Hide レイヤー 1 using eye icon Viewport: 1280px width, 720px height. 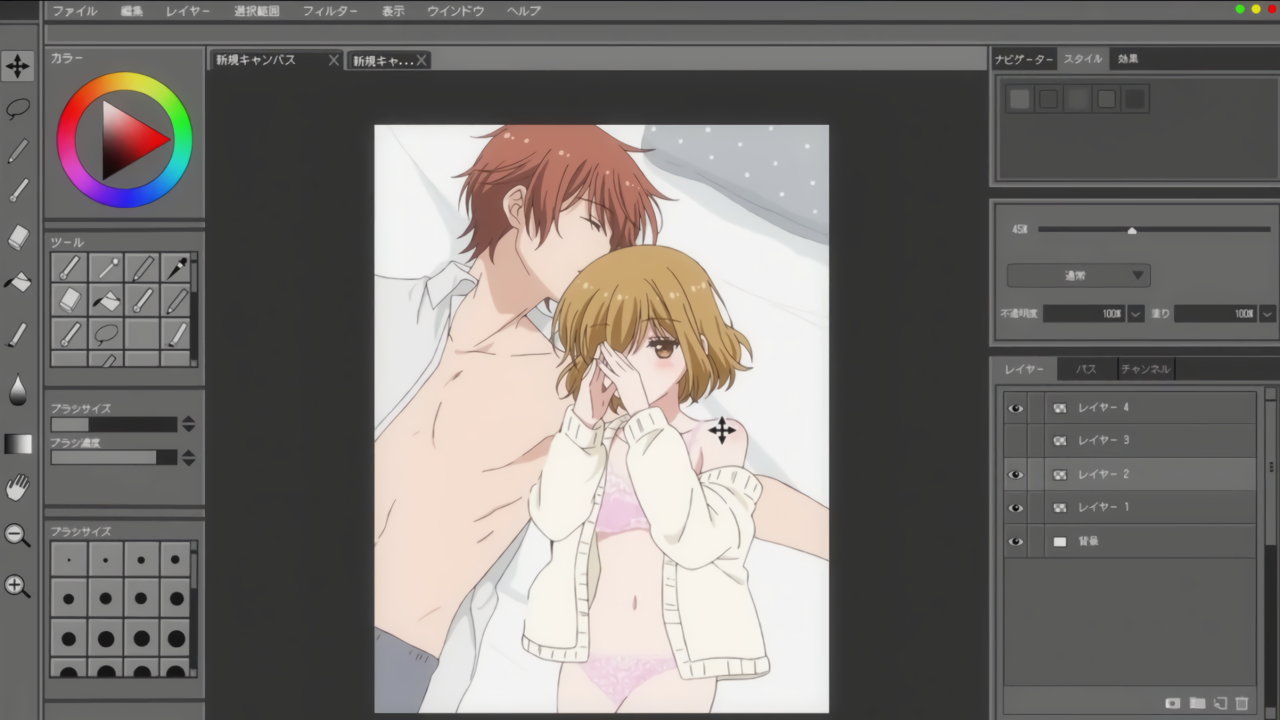pos(1016,507)
